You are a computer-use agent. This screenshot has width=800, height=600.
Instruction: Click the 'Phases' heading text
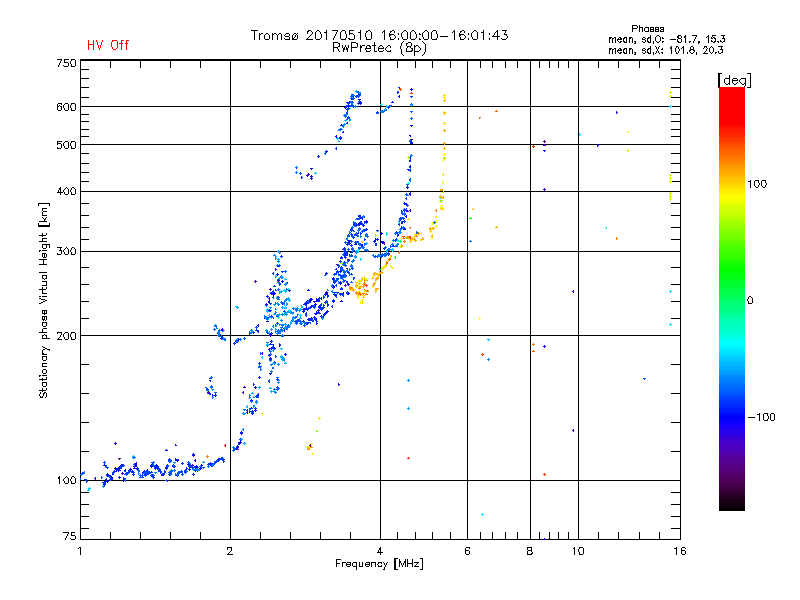coord(647,29)
